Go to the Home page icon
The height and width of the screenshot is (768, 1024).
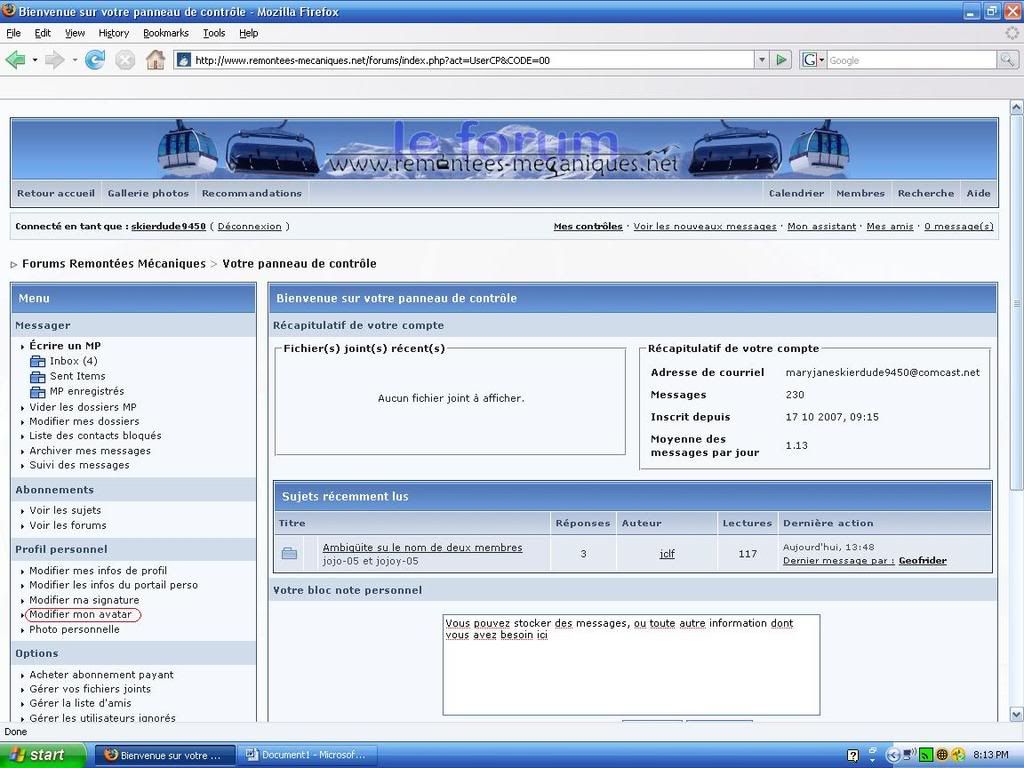point(155,60)
